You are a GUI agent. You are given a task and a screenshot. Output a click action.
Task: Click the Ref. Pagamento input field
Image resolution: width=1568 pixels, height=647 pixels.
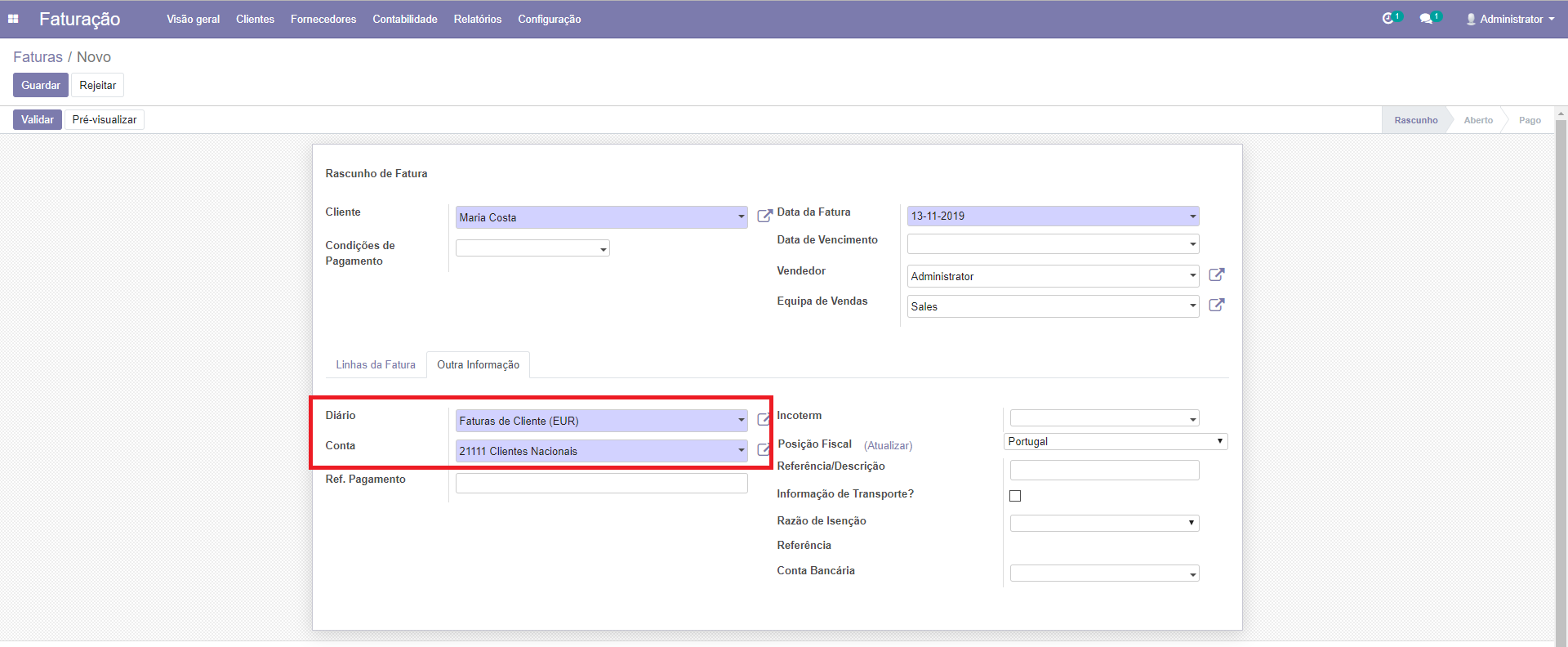point(601,484)
